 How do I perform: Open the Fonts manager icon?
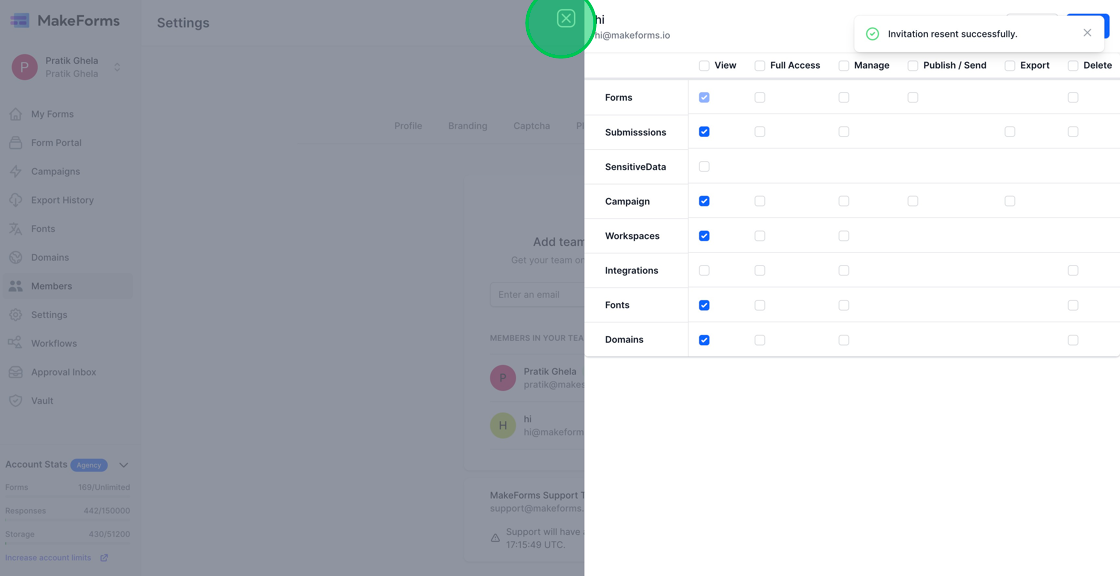(x=17, y=228)
